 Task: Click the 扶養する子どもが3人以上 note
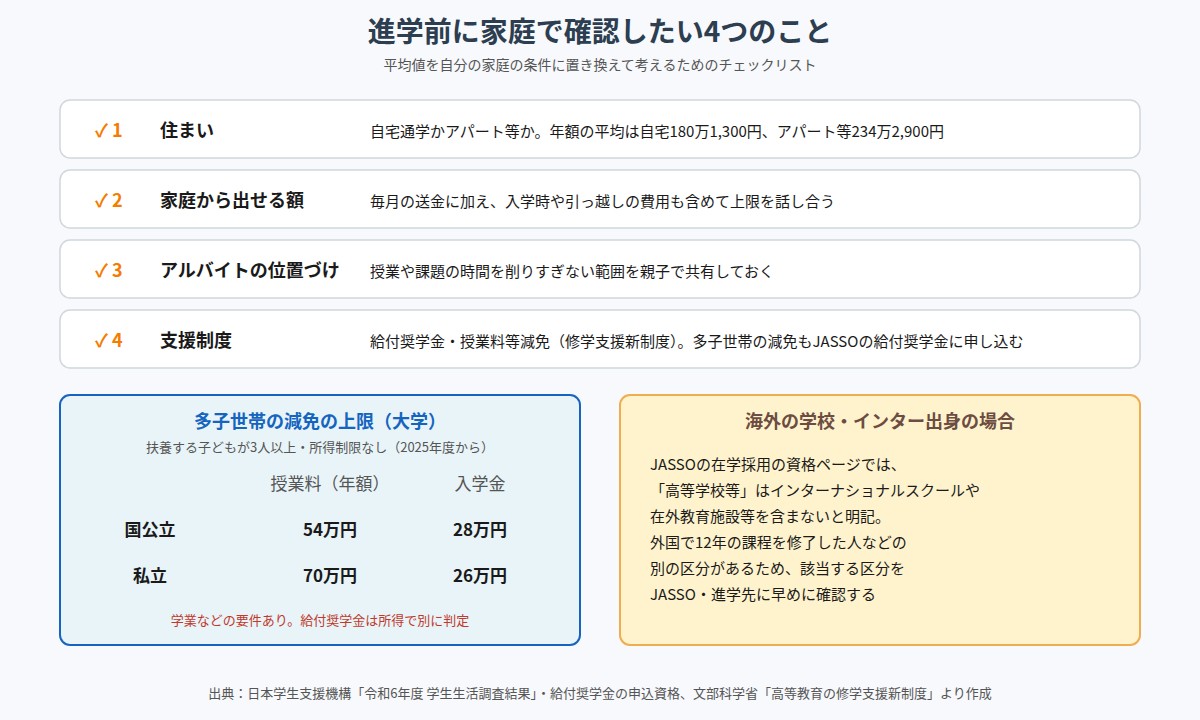[320, 447]
